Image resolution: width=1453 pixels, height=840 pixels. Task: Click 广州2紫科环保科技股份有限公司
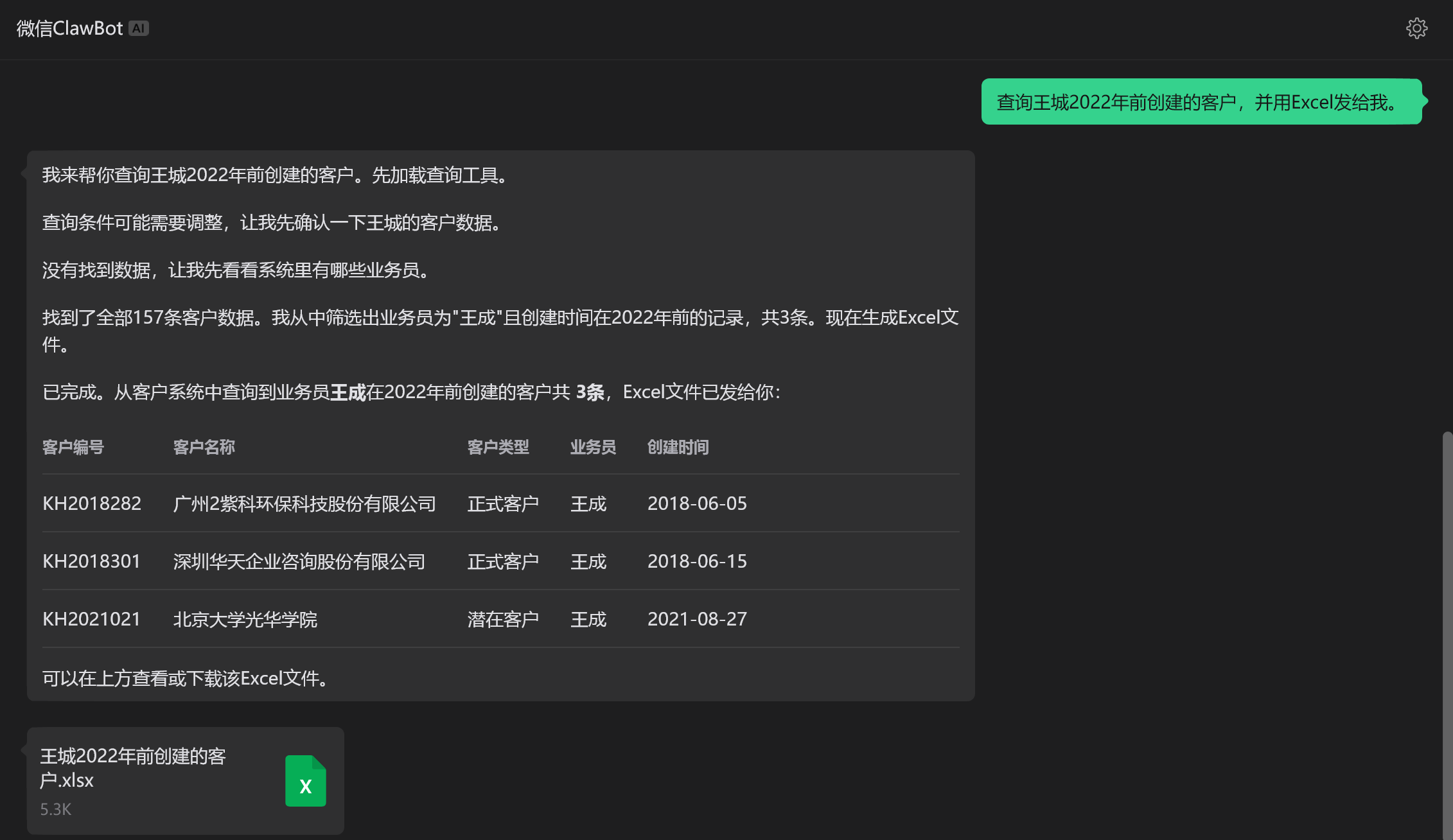tap(304, 503)
